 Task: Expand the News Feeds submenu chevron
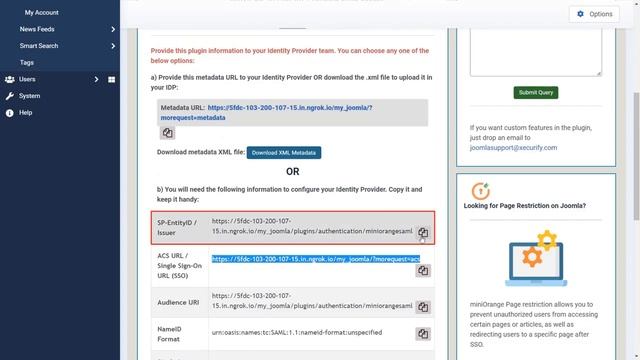[113, 29]
